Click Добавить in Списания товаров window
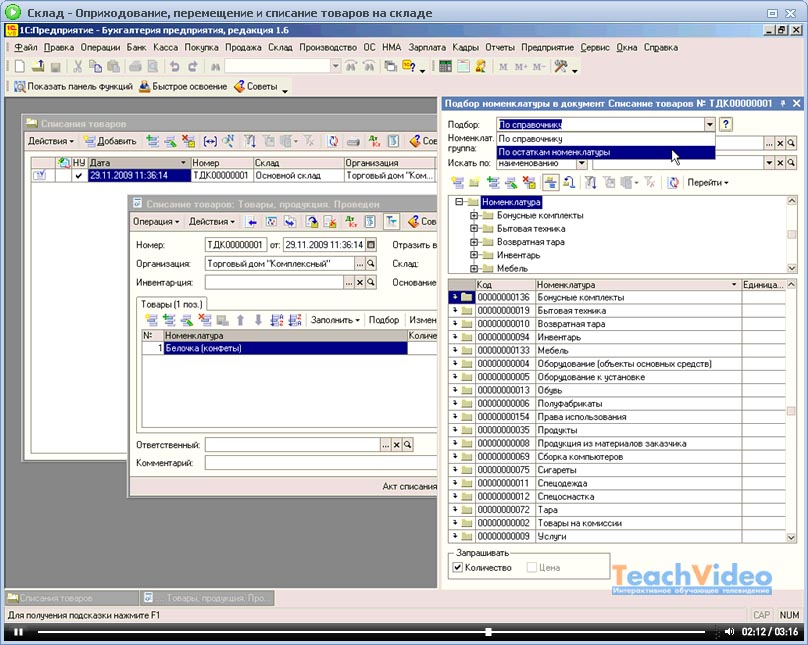Viewport: 808px width, 645px height. [110, 141]
